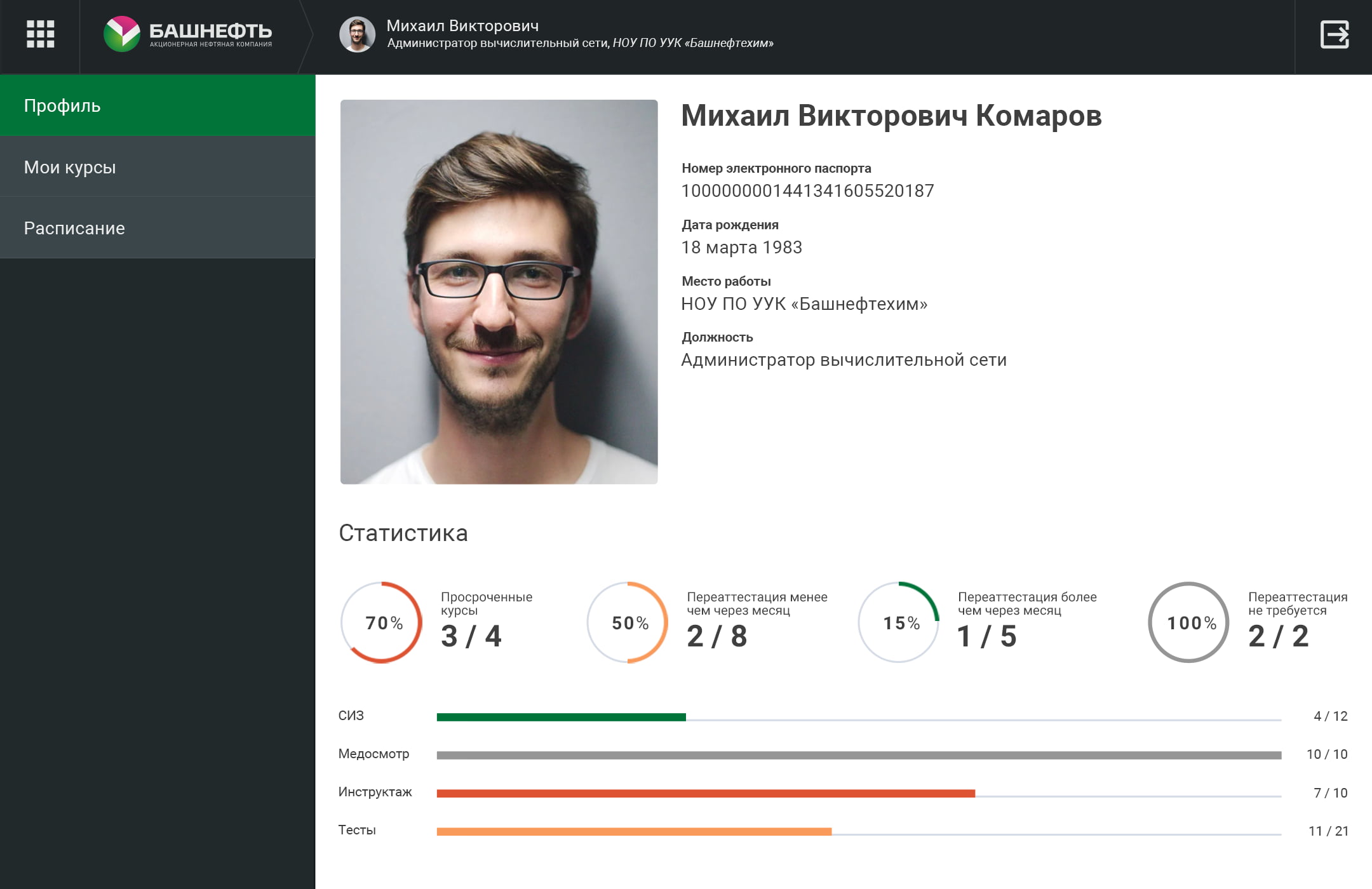Click the 50% recertification circle indicator
This screenshot has width=1372, height=889.
click(628, 622)
